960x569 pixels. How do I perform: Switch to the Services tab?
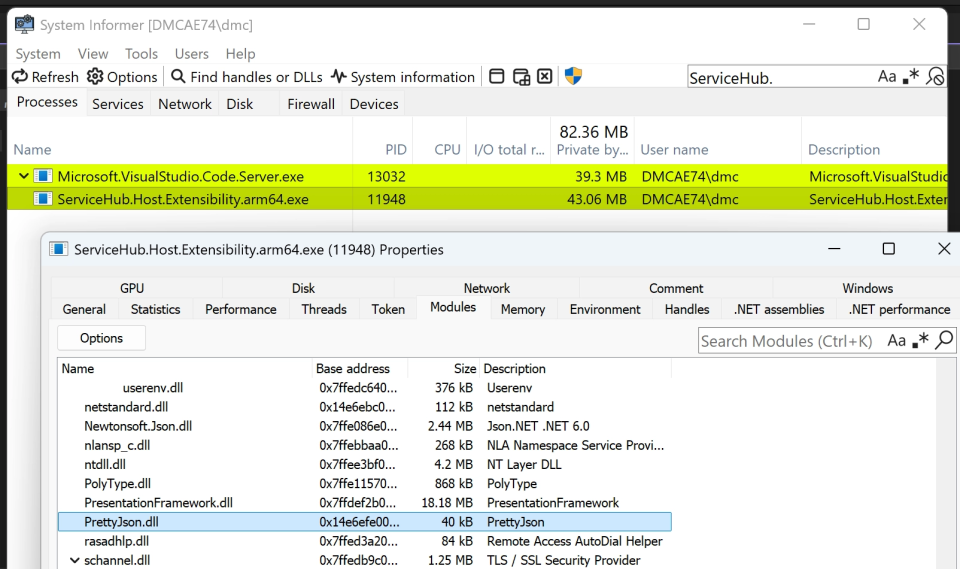click(118, 104)
